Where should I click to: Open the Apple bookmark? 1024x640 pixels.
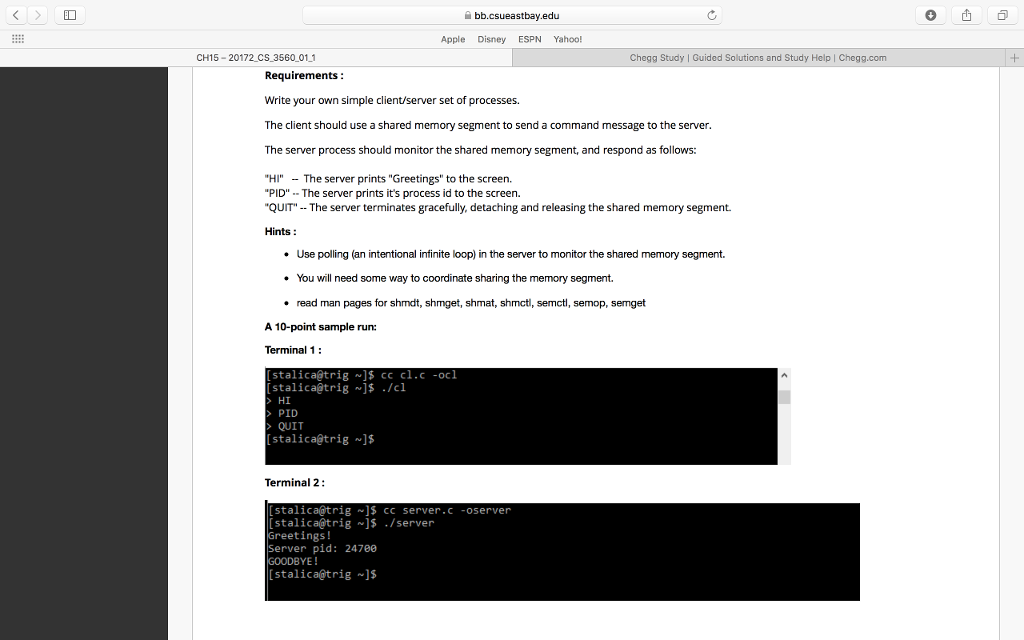(452, 39)
